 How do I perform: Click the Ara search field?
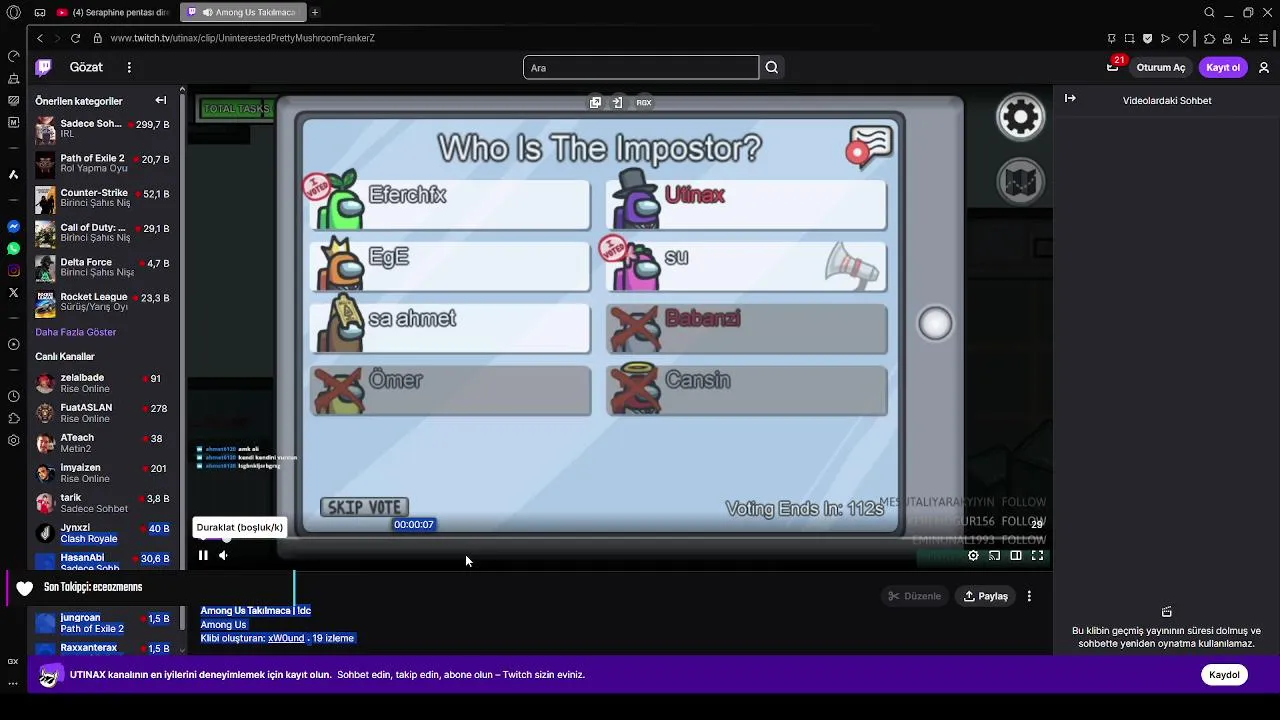click(641, 68)
